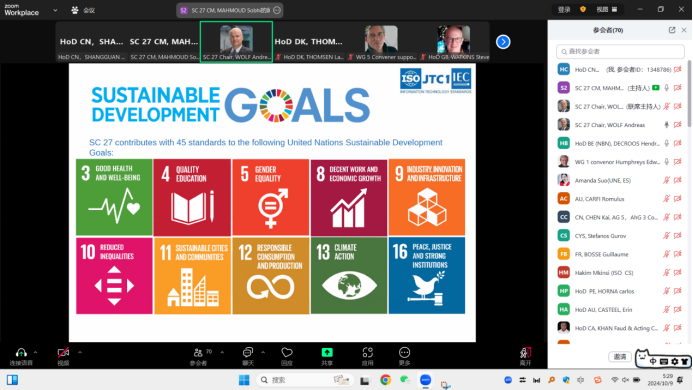Click green recording indicator for SC 27 CM

pyautogui.click(x=656, y=88)
